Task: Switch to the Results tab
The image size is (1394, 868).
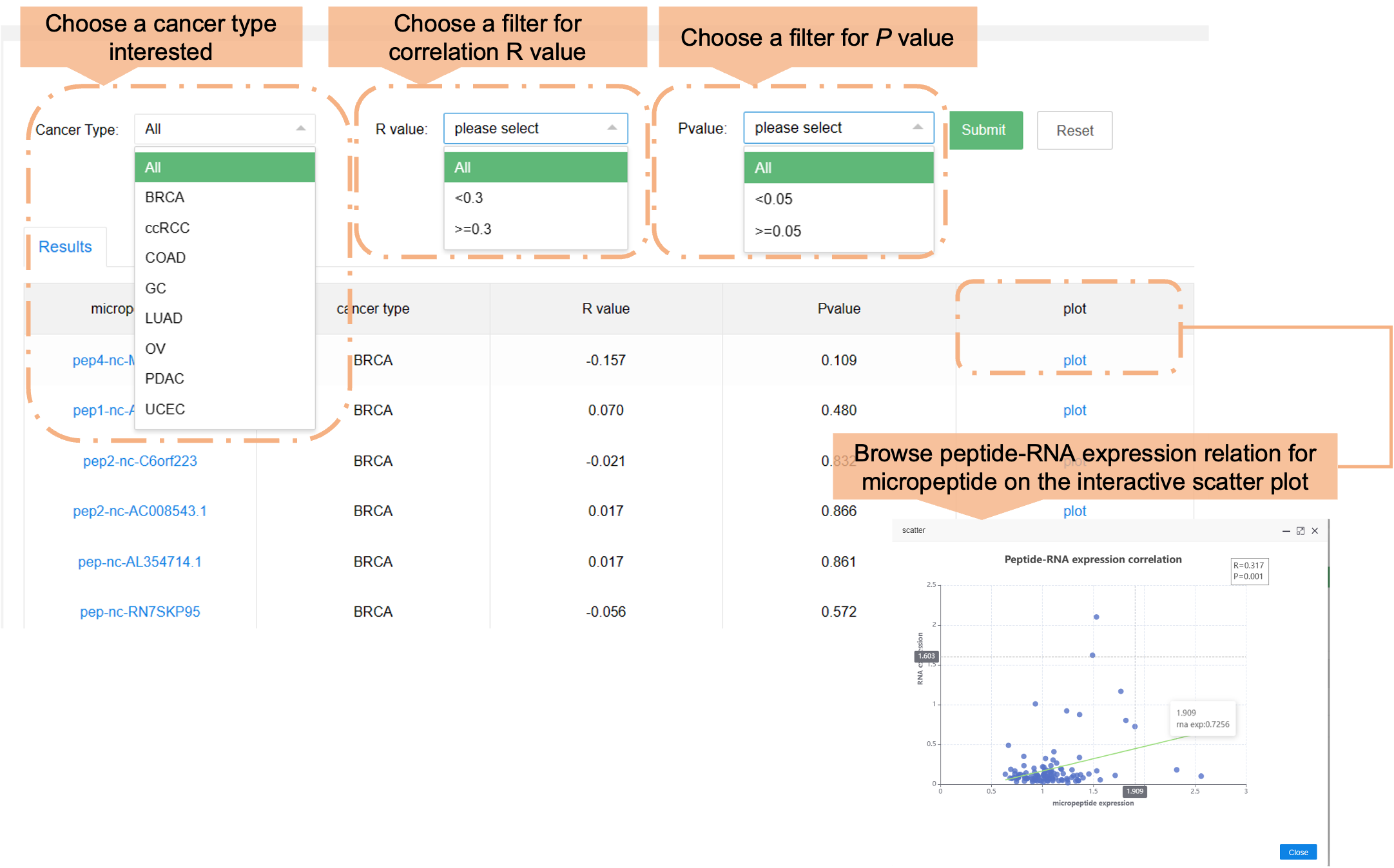Action: coord(65,247)
